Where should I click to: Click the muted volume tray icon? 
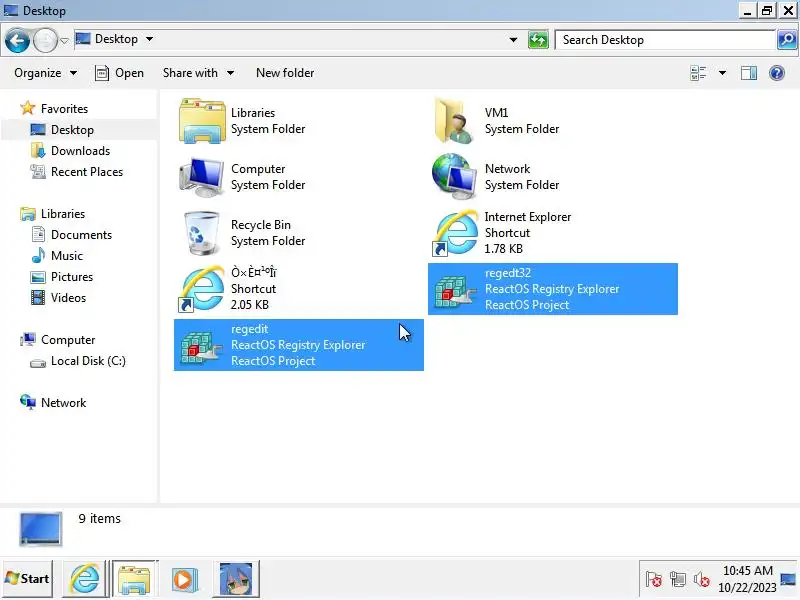click(x=702, y=580)
